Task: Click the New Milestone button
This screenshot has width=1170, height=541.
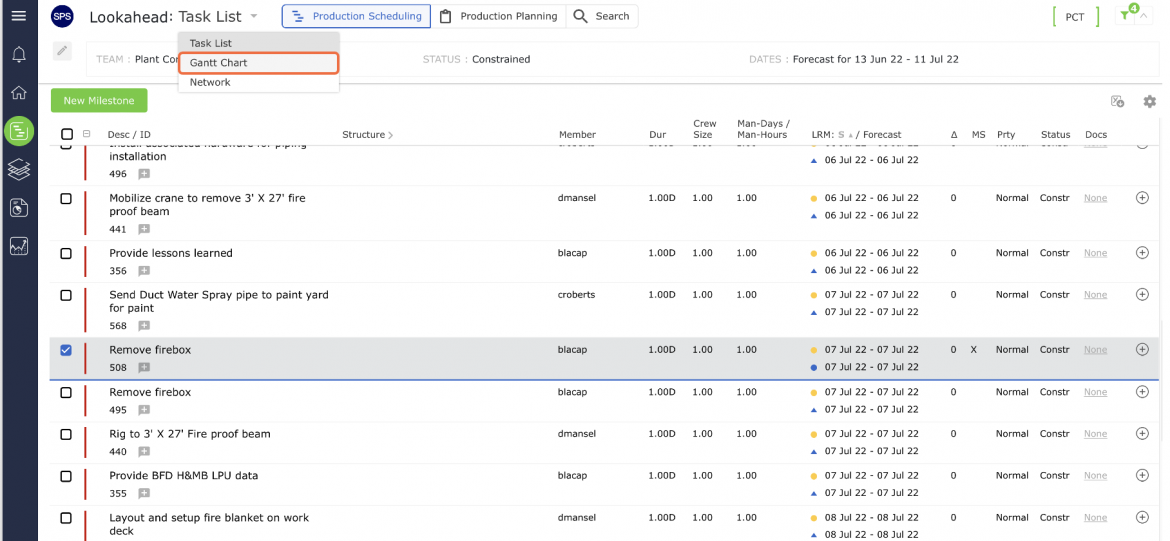Action: [99, 101]
